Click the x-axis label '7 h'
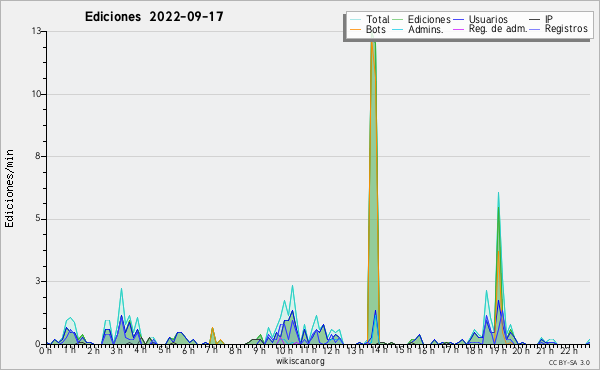The image size is (600, 370). (x=211, y=350)
